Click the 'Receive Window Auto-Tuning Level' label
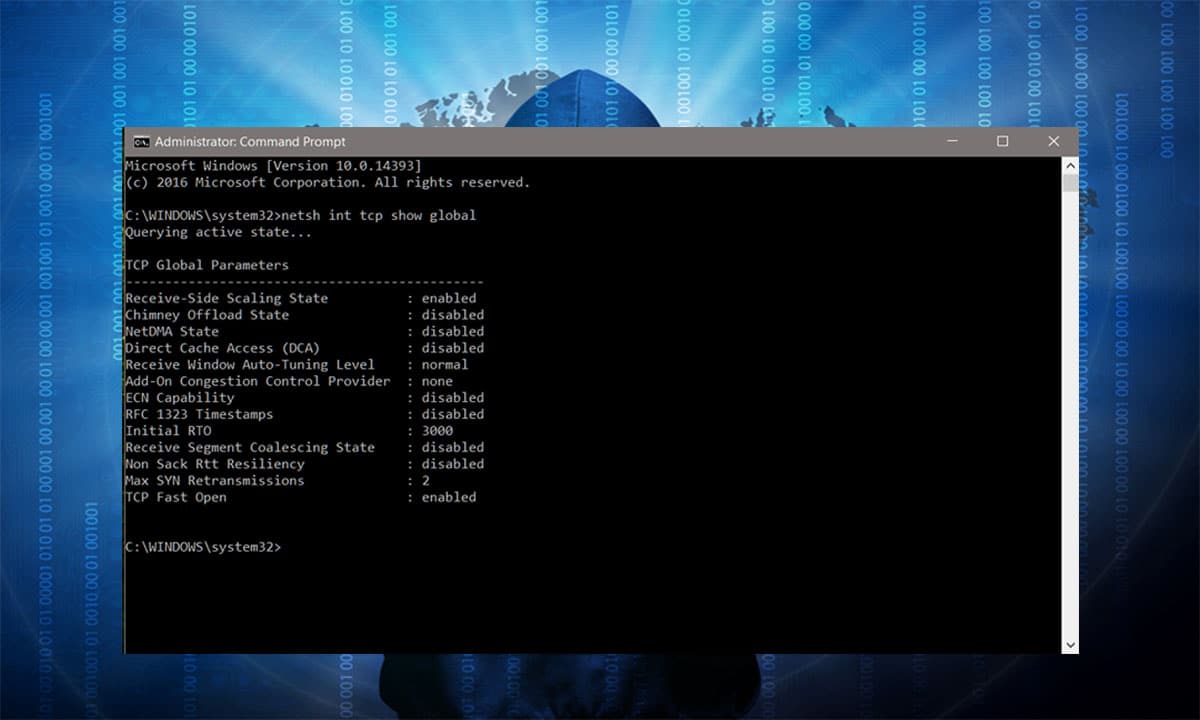The height and width of the screenshot is (720, 1200). (250, 364)
